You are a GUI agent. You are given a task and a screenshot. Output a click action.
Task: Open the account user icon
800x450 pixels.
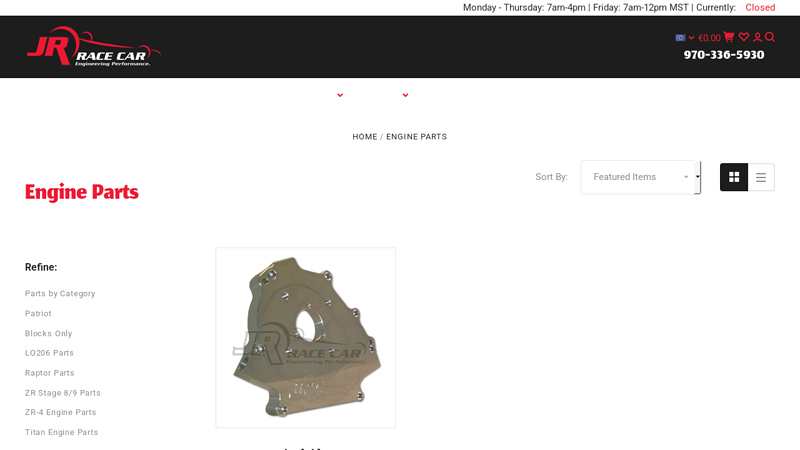[757, 37]
